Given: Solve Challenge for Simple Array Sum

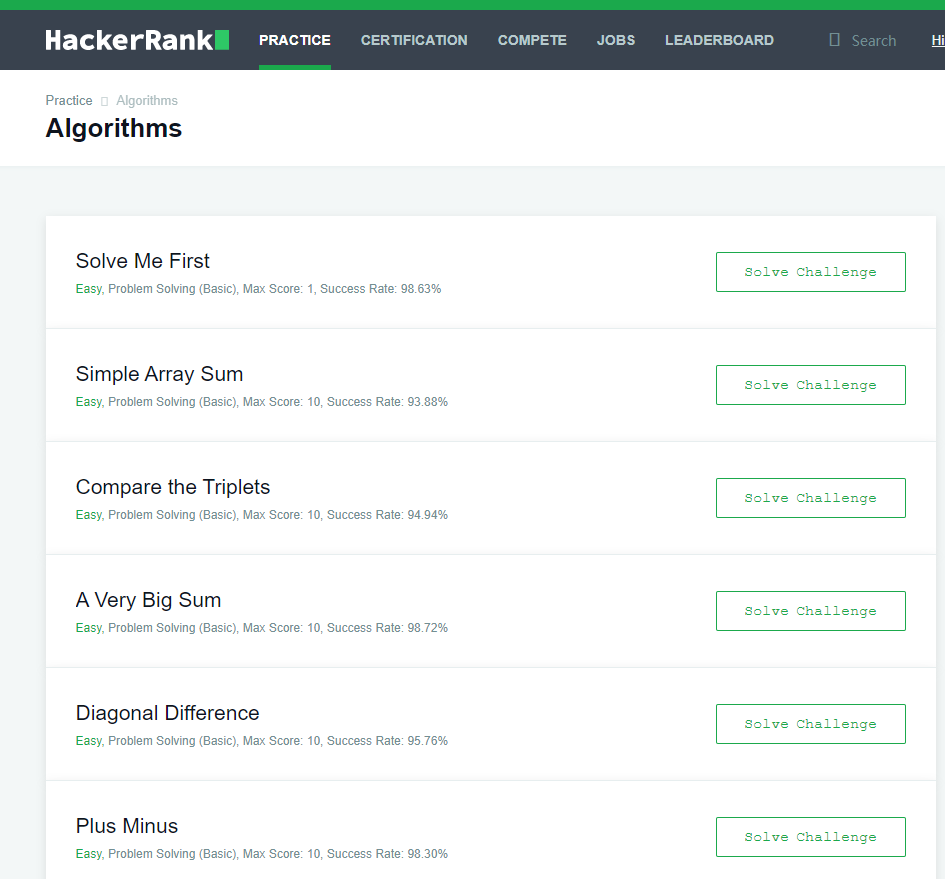Looking at the screenshot, I should tap(811, 385).
